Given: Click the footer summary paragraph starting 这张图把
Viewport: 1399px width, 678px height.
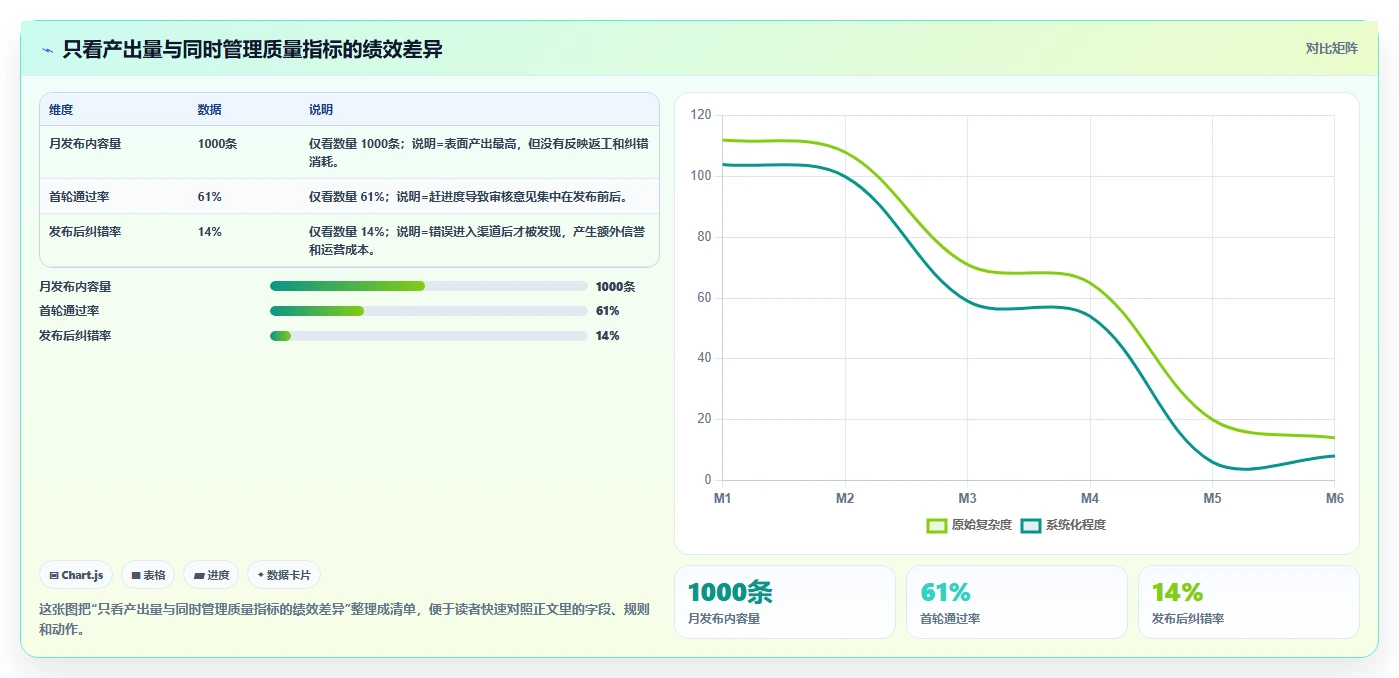Looking at the screenshot, I should (x=345, y=619).
